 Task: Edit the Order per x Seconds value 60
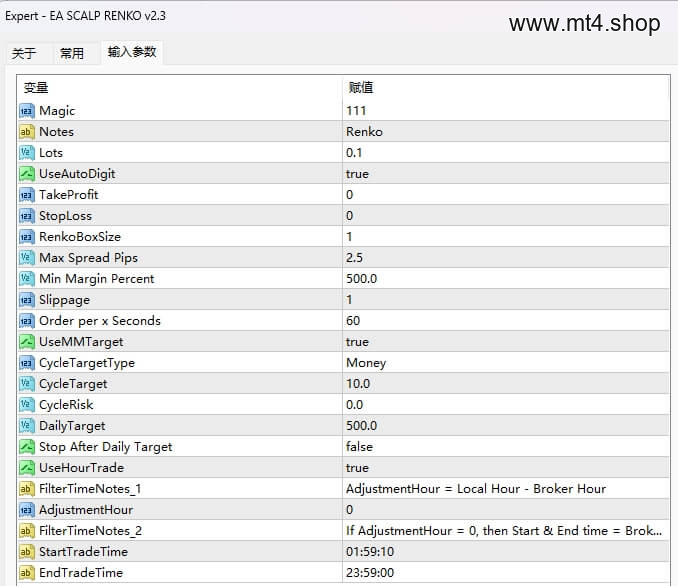click(x=506, y=321)
